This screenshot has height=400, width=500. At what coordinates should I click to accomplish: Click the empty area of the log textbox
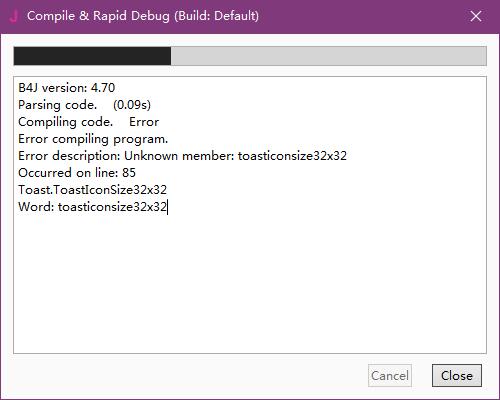[x=250, y=283]
